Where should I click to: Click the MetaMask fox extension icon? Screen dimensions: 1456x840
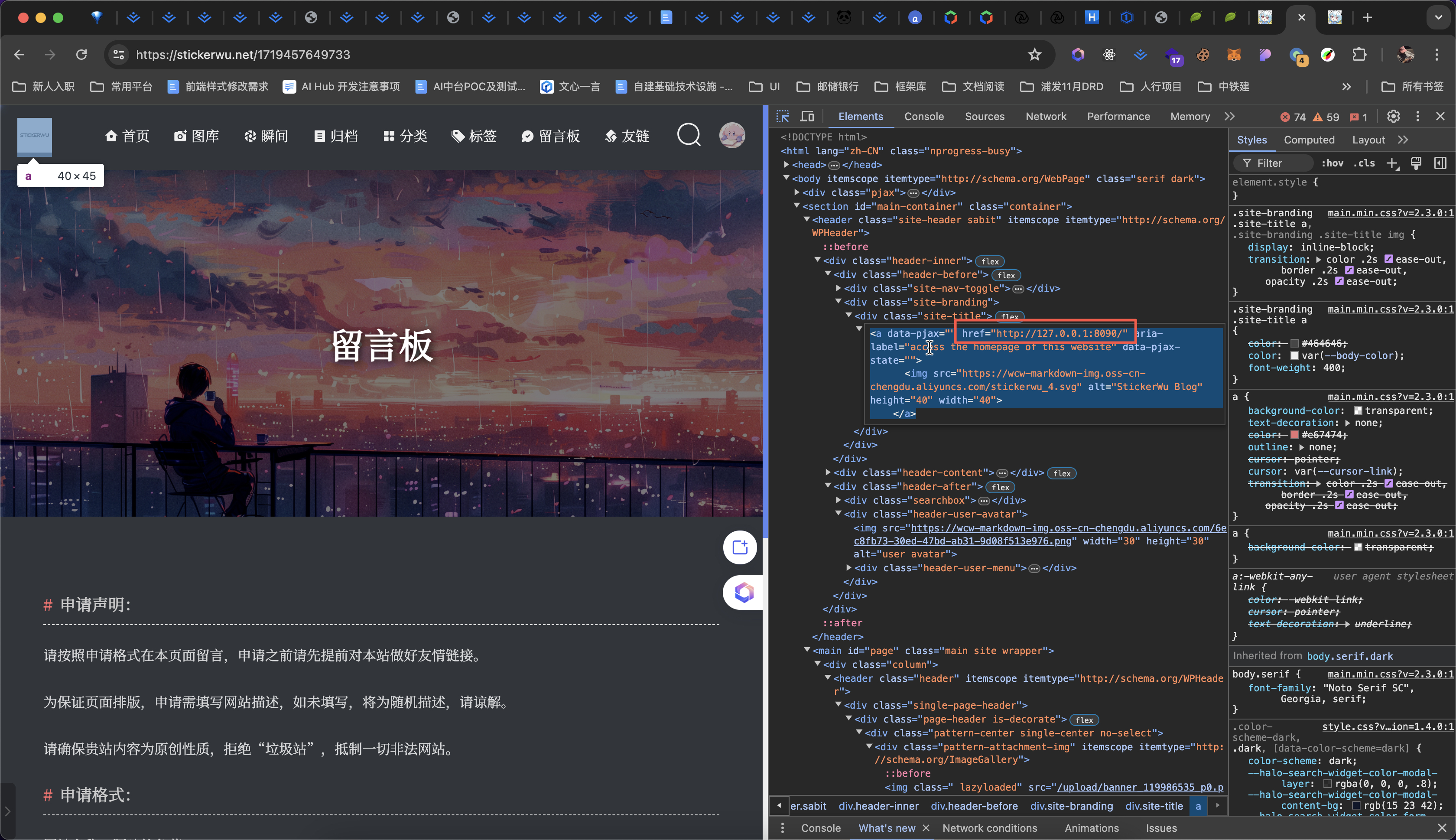1233,54
